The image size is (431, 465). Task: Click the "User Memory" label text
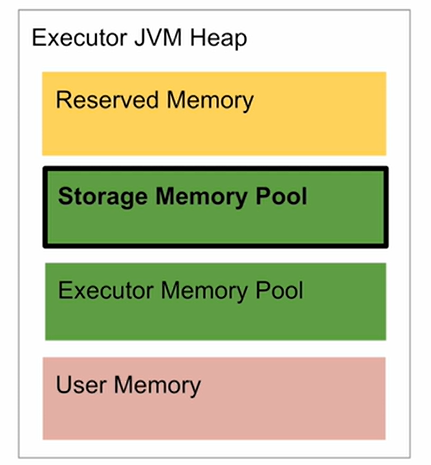click(x=128, y=386)
